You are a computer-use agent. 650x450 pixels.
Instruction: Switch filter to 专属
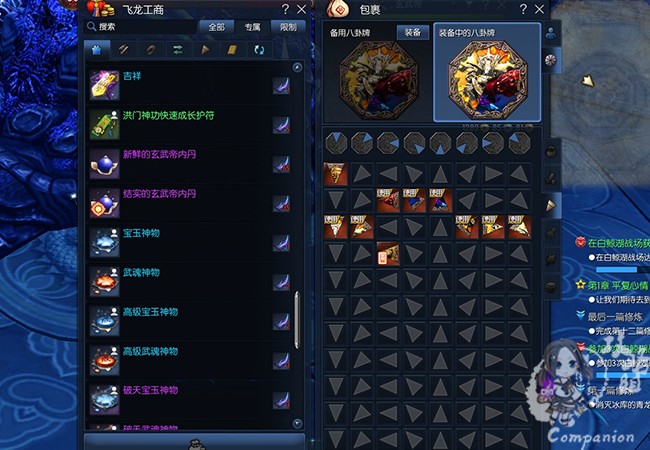point(252,27)
